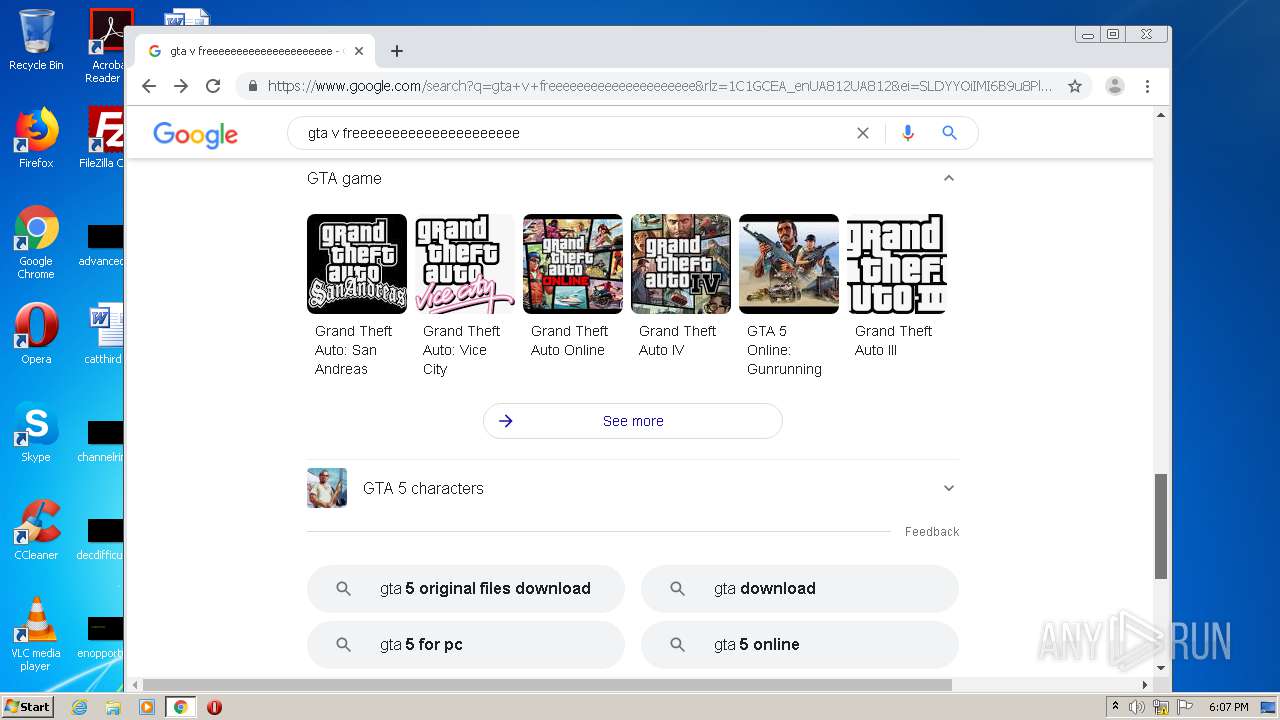Viewport: 1280px width, 720px height.
Task: Click the Grand Theft Auto Online caption
Action: 569,341
